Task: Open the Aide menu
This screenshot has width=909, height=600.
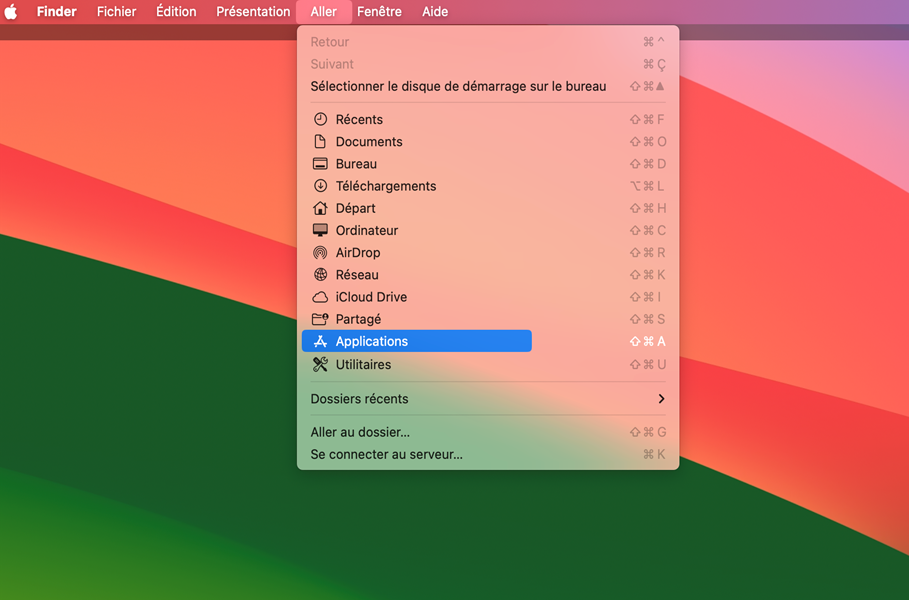Action: [435, 12]
